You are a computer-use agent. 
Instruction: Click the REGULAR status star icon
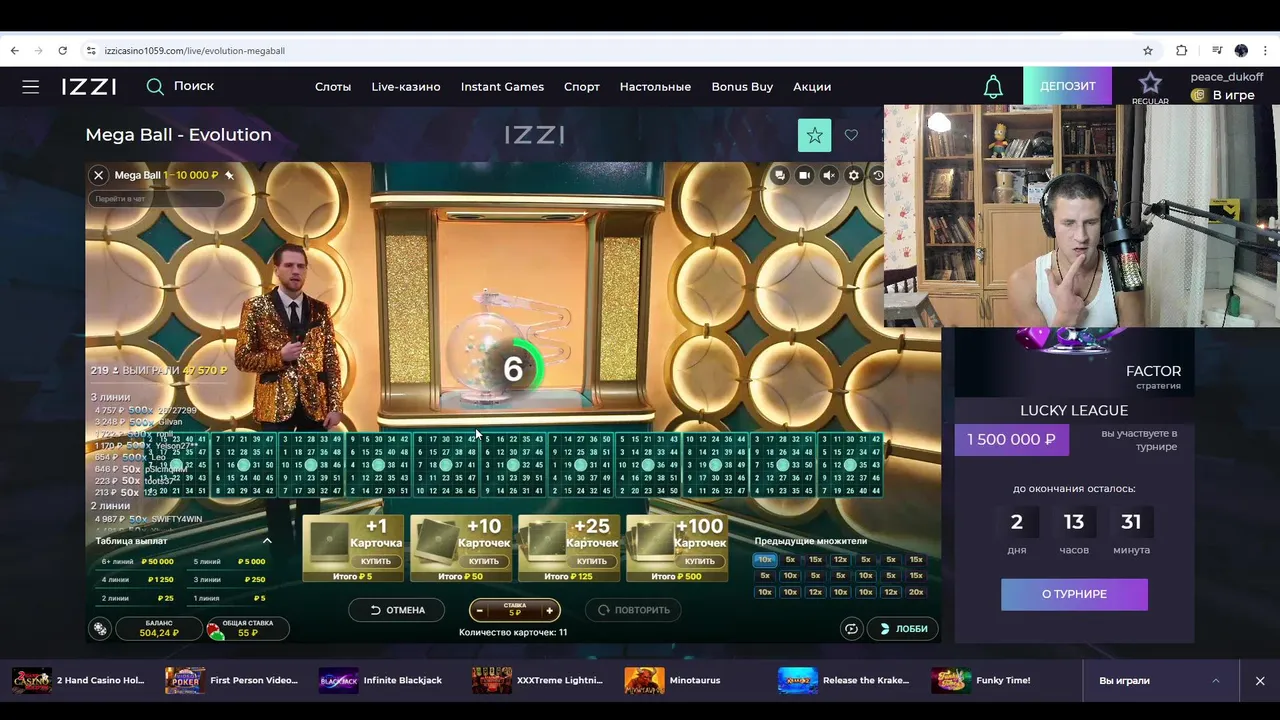1150,84
